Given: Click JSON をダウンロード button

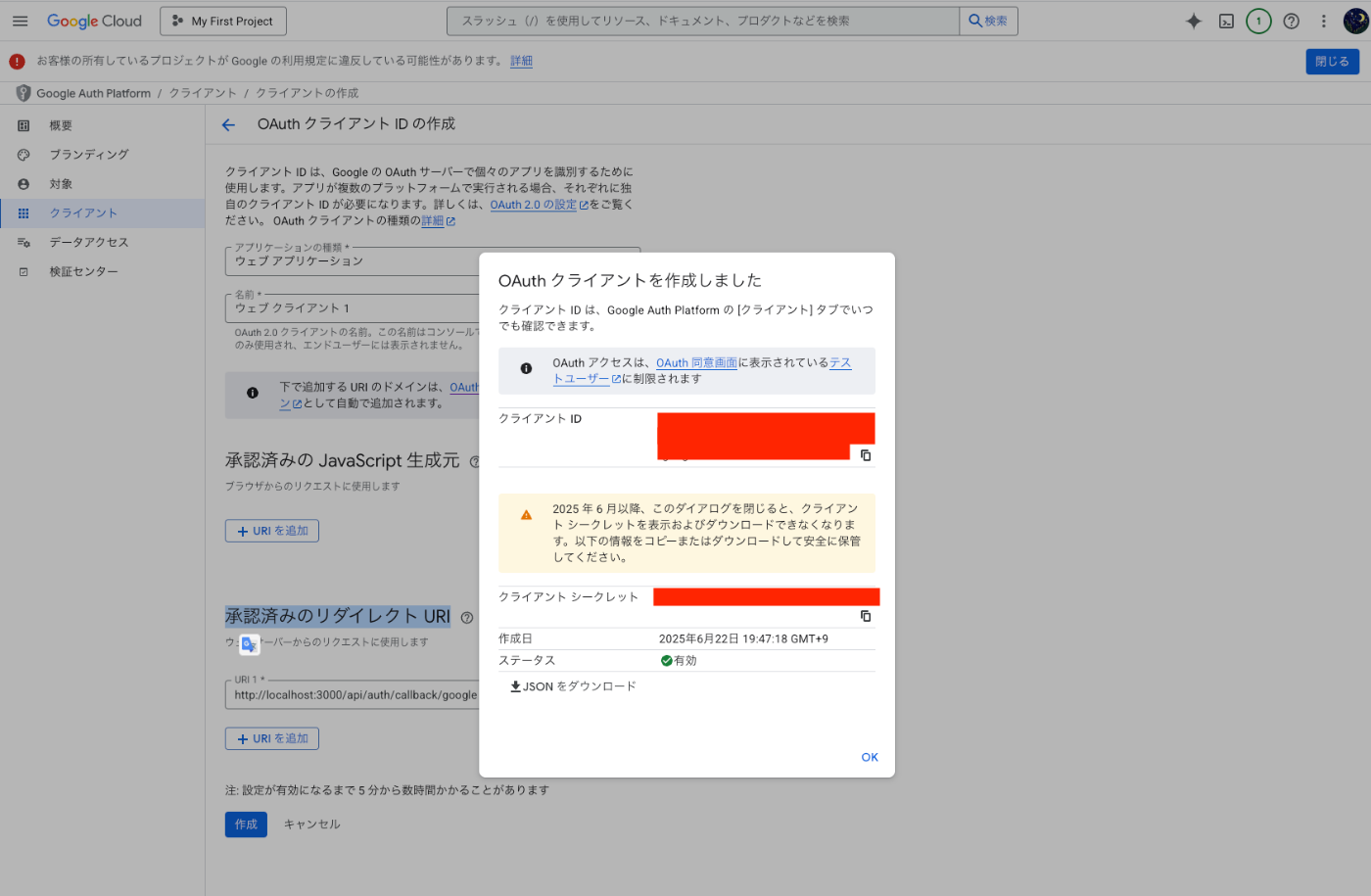Looking at the screenshot, I should click(x=573, y=686).
